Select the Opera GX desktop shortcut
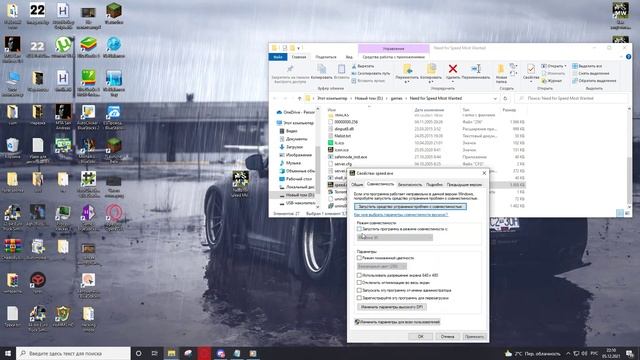This screenshot has width=640, height=360. click(x=114, y=216)
